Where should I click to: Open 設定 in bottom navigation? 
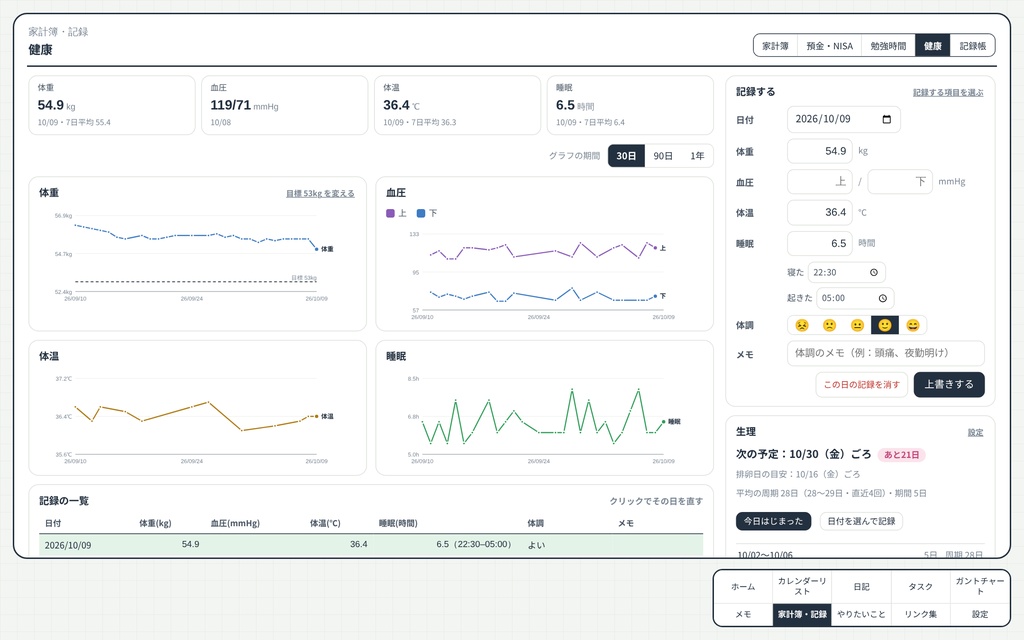point(980,615)
